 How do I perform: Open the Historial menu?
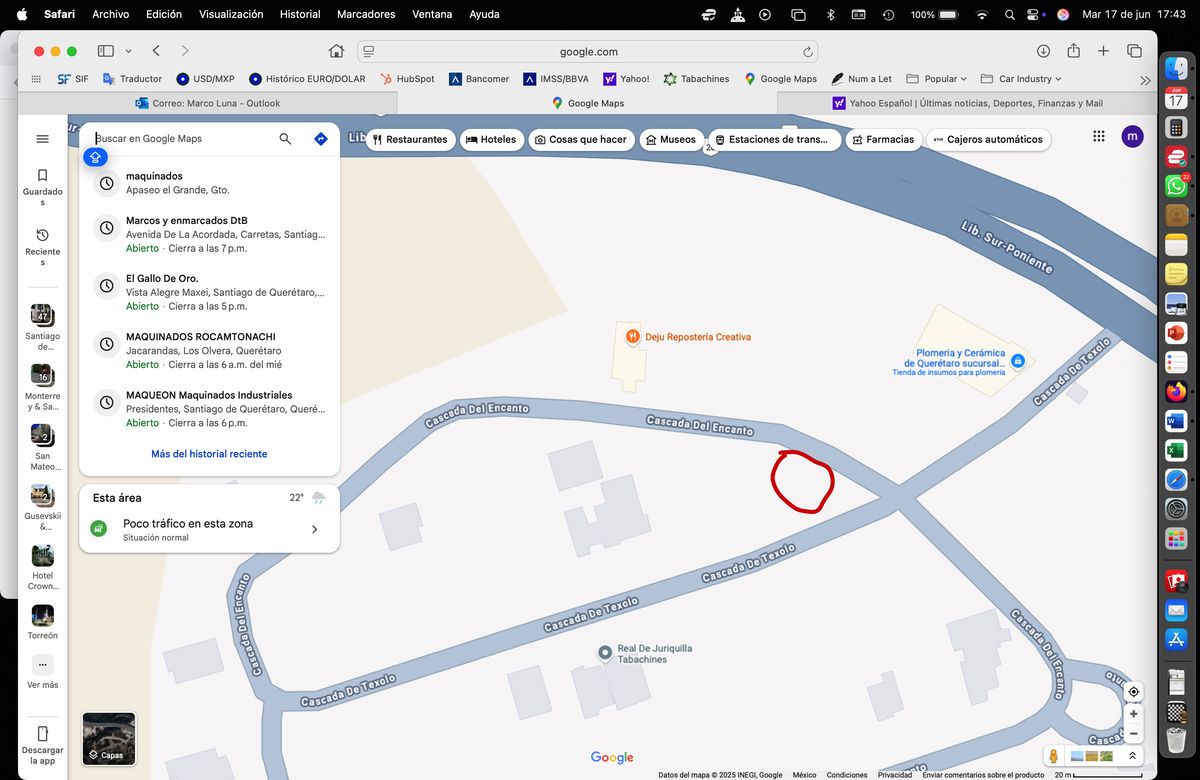tap(300, 14)
